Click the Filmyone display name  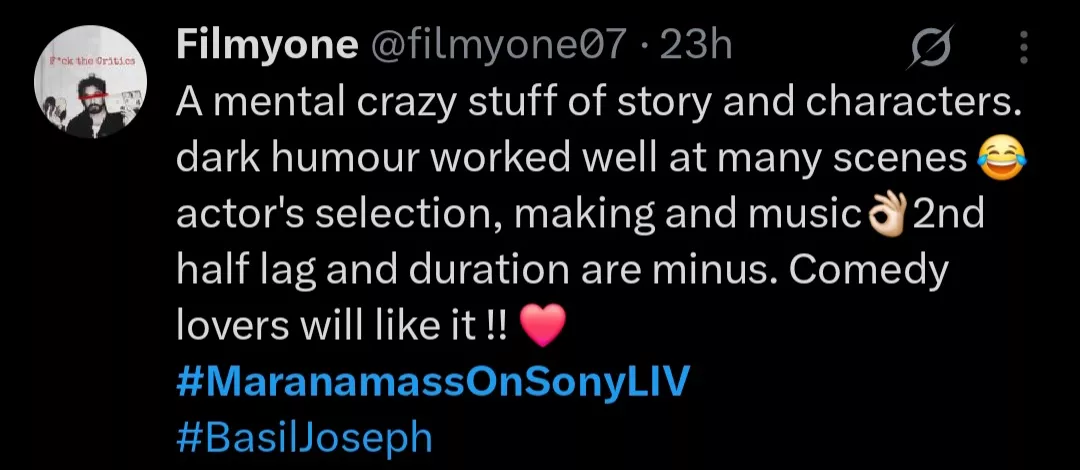(267, 45)
